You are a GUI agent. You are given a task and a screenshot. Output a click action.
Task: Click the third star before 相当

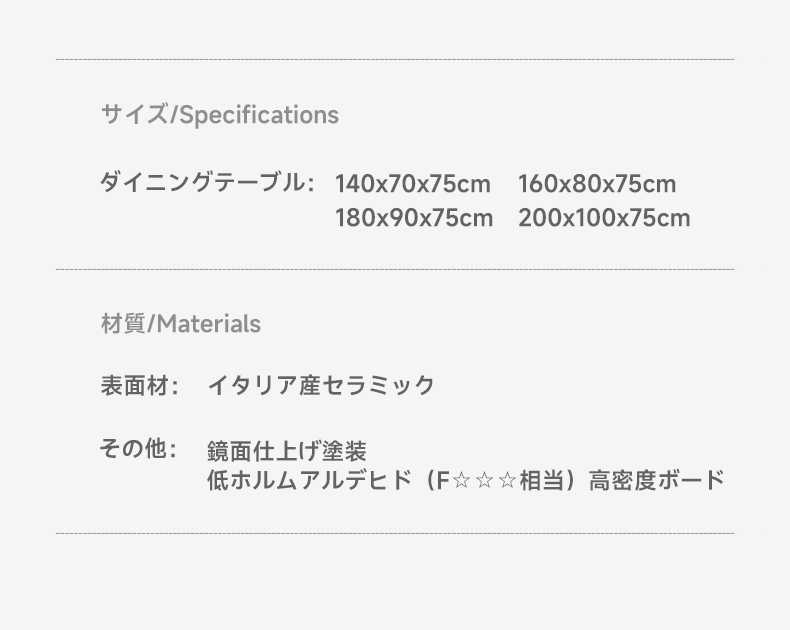[507, 481]
